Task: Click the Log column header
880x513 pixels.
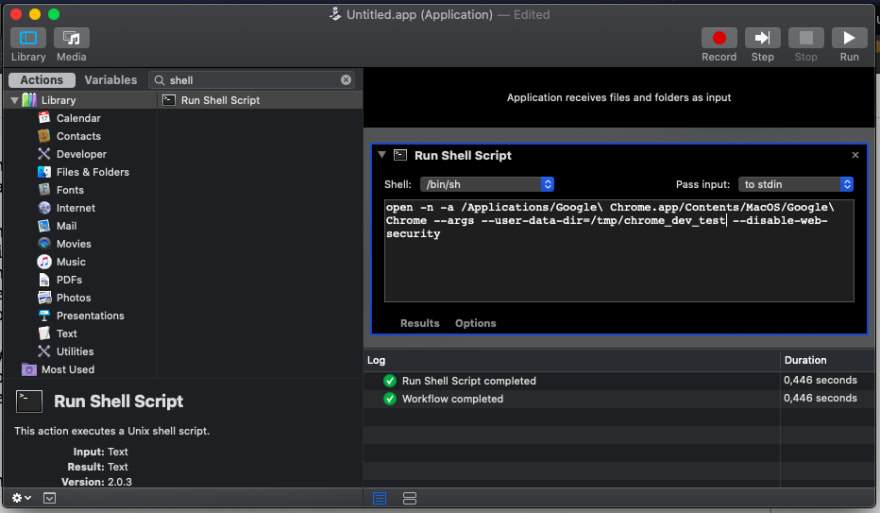Action: tap(571, 360)
